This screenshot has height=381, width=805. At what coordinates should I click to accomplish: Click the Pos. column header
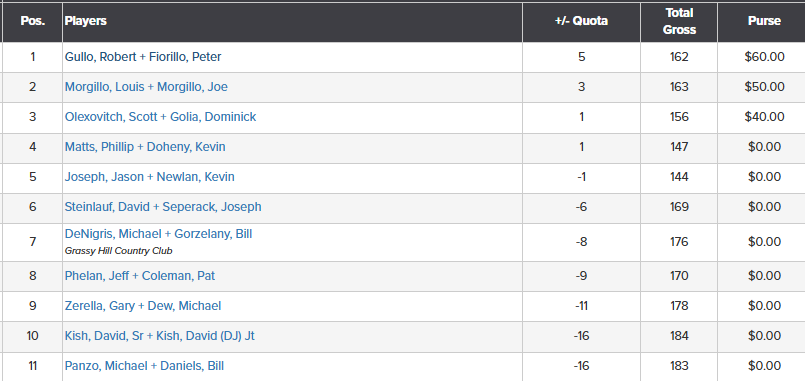(x=33, y=21)
